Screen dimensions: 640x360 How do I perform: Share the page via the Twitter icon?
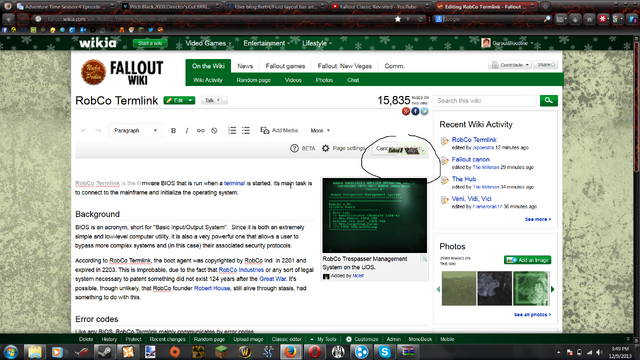click(x=424, y=111)
